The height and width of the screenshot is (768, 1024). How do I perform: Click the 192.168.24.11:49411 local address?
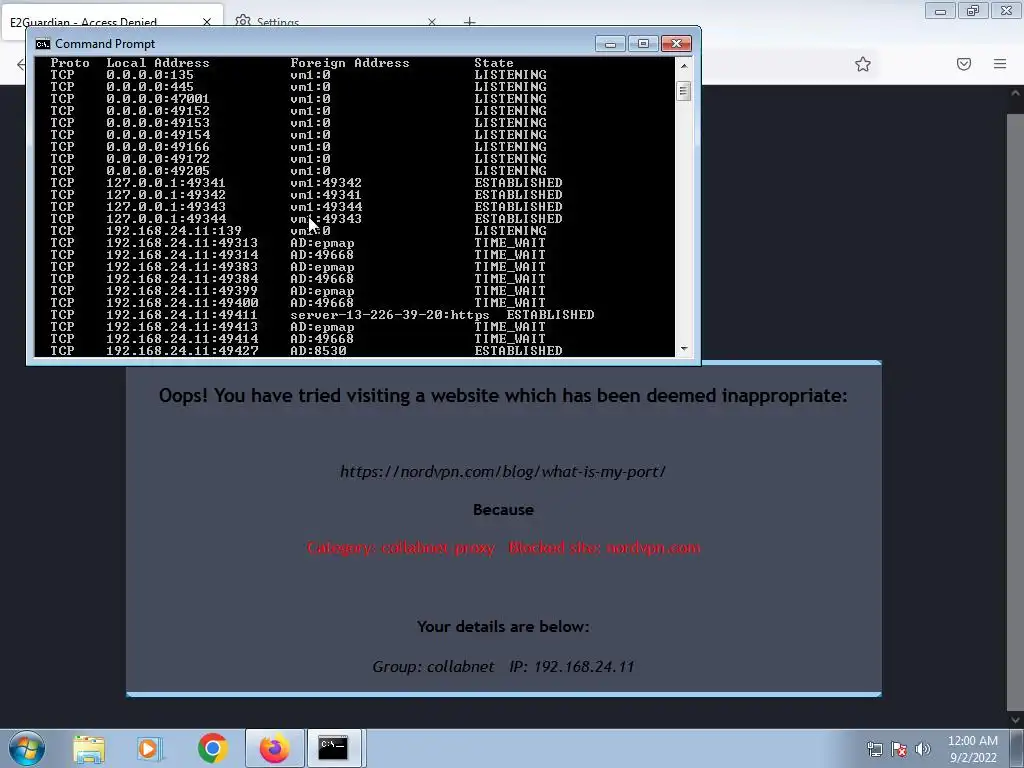tap(182, 315)
